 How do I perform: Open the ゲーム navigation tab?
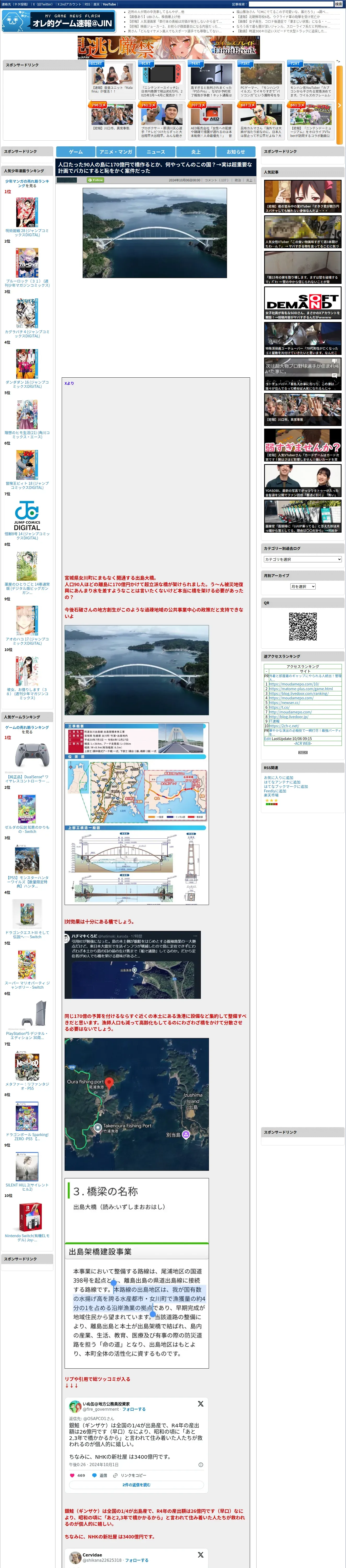point(76,152)
